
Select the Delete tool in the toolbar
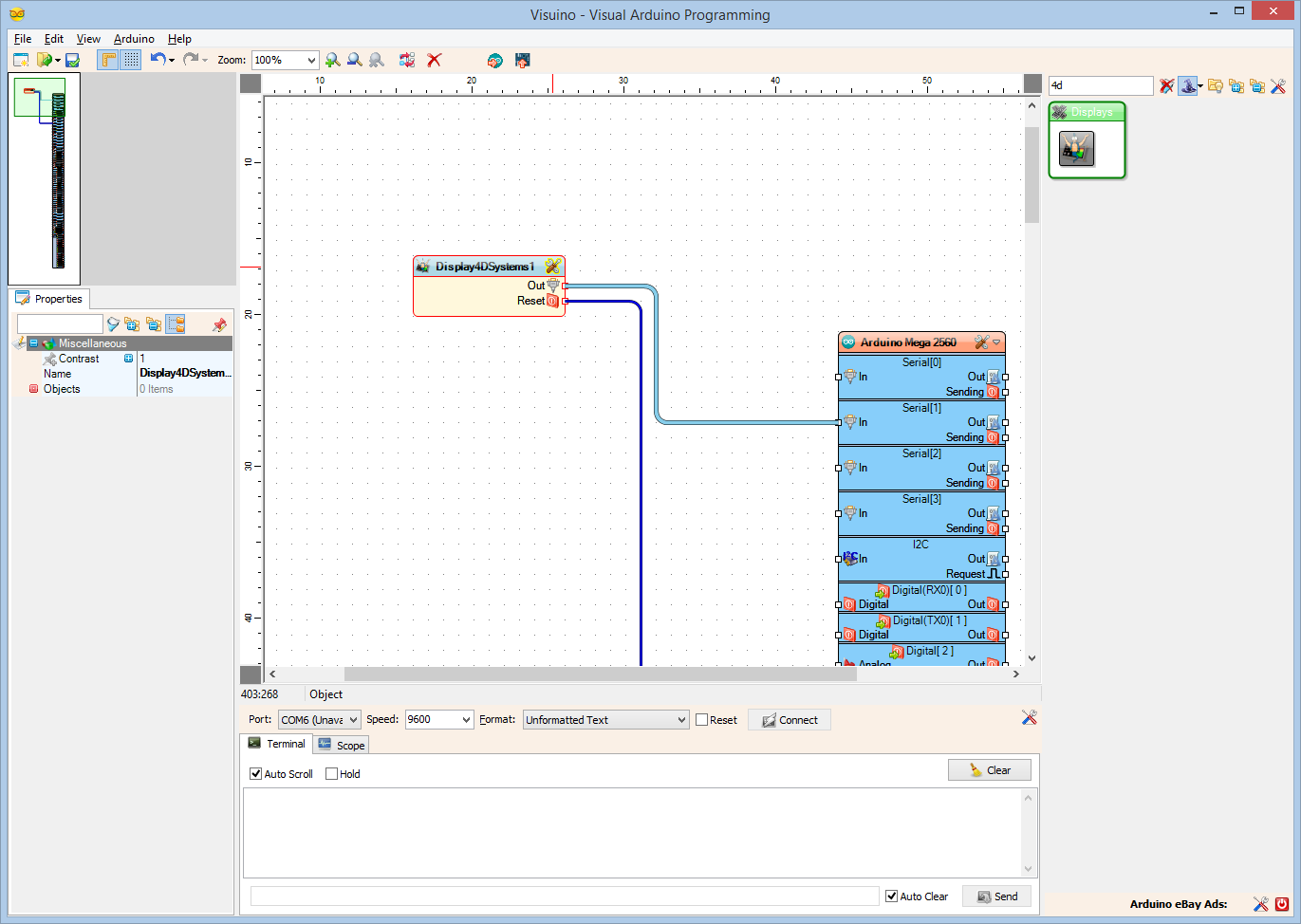(x=435, y=60)
